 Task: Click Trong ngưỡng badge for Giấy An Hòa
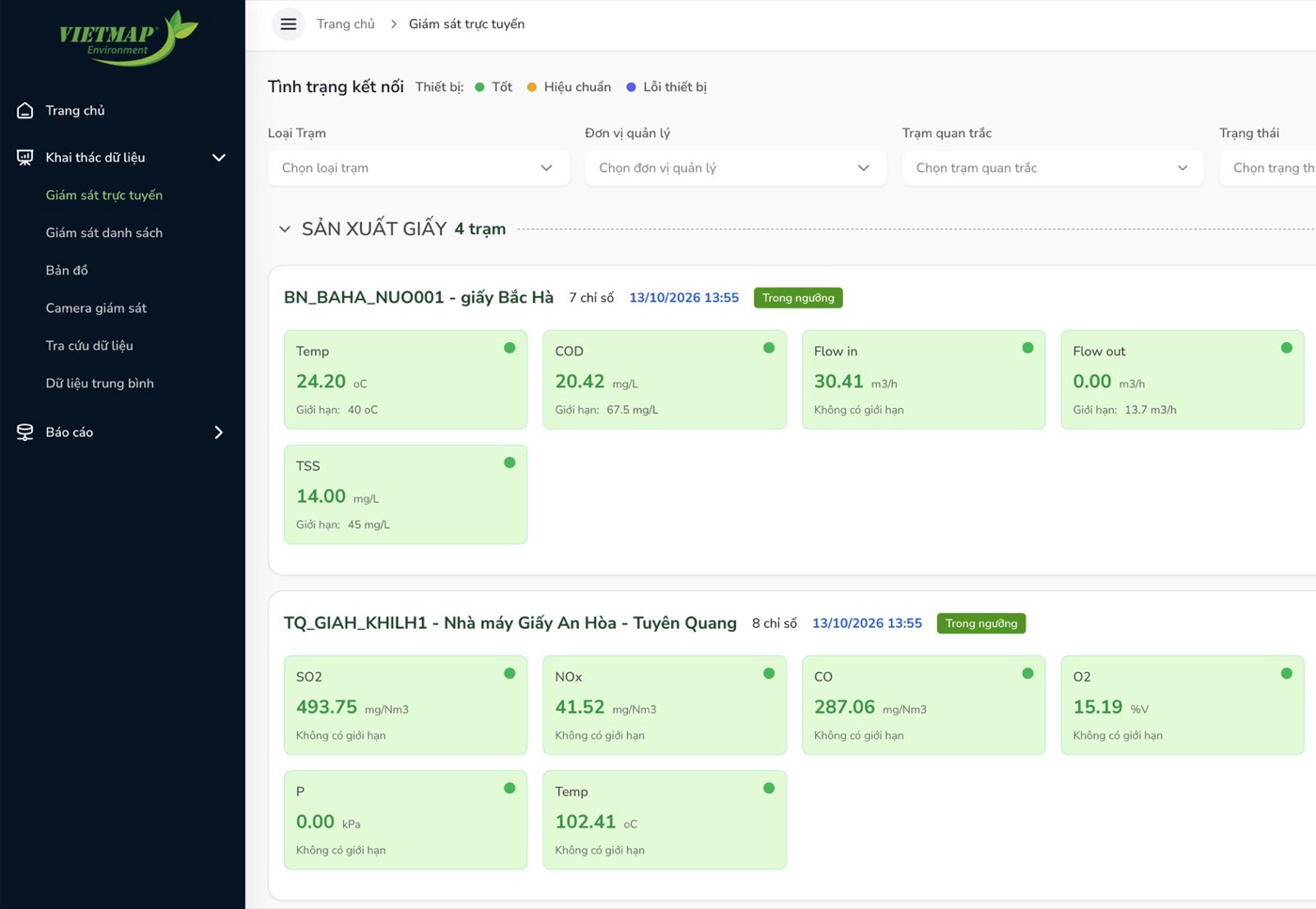tap(981, 623)
